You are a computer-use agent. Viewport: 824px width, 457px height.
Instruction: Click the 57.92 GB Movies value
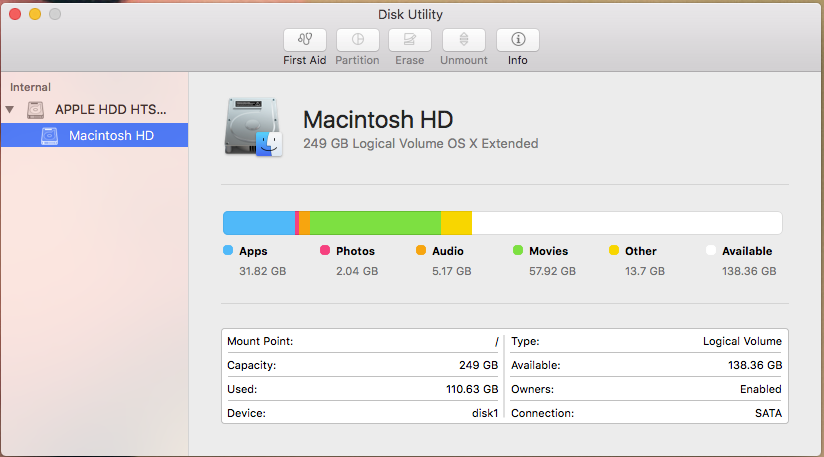pyautogui.click(x=552, y=271)
